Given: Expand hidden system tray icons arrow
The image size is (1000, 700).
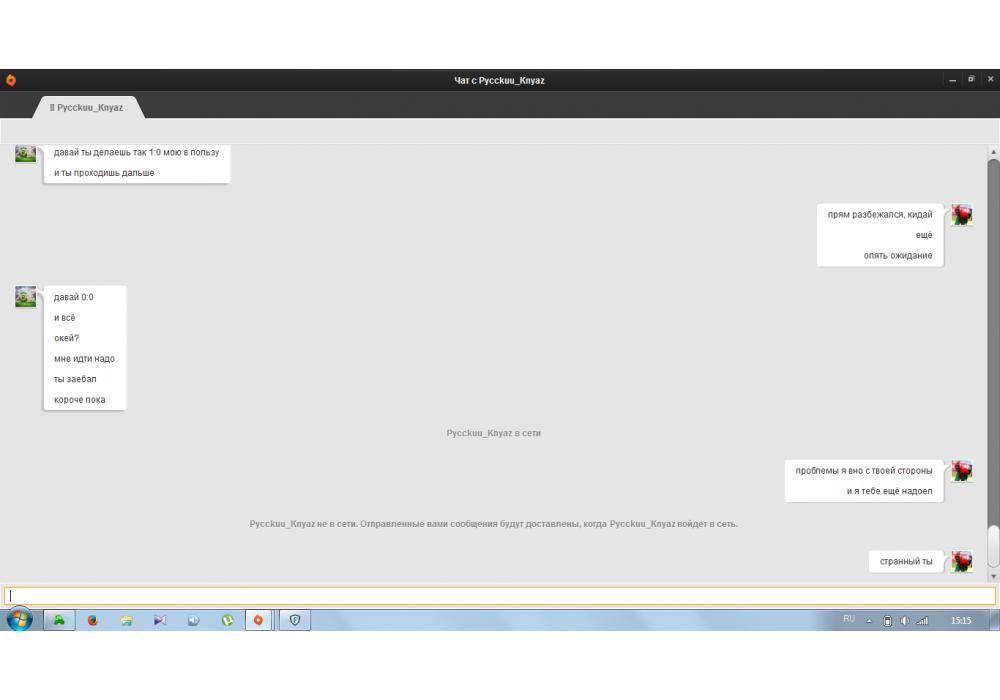Looking at the screenshot, I should point(870,621).
